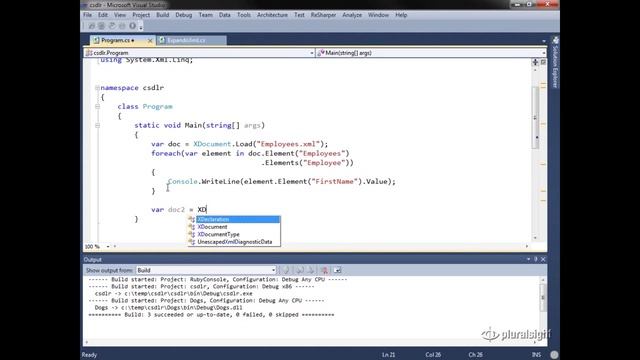Switch to the Program.cs tab

[x=118, y=40]
